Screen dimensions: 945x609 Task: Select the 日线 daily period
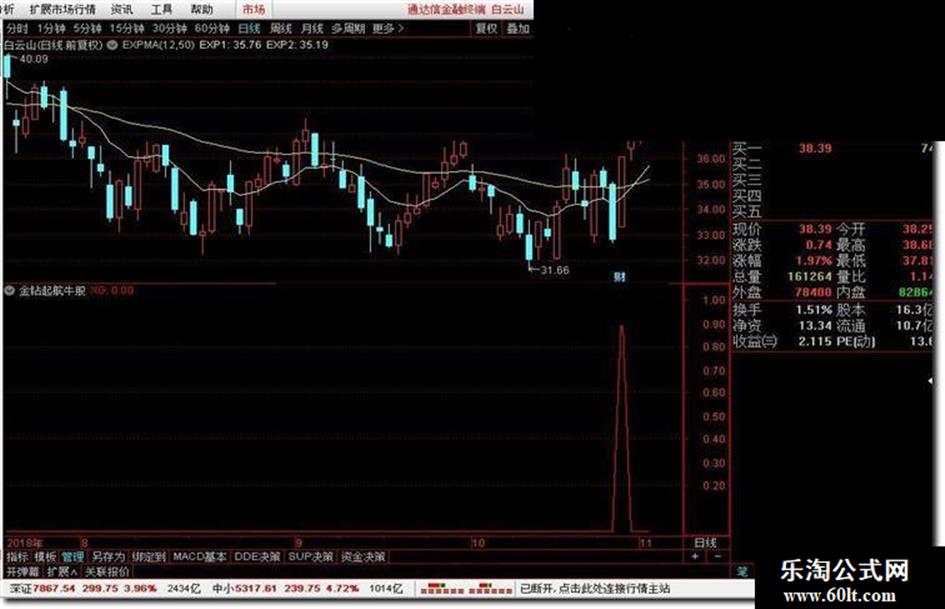point(249,28)
